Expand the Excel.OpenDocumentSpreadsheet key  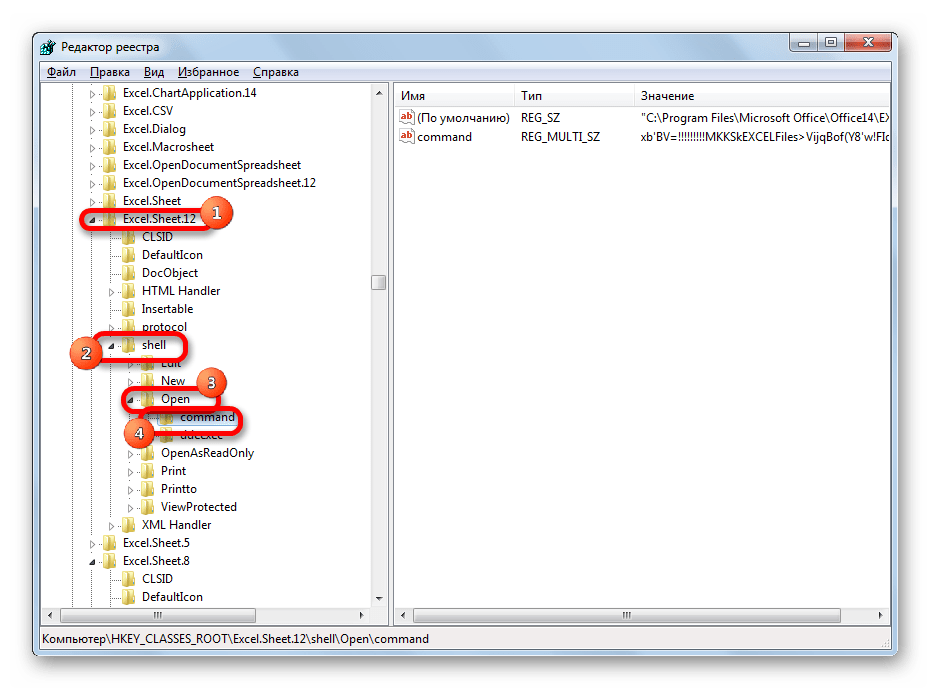[x=92, y=166]
